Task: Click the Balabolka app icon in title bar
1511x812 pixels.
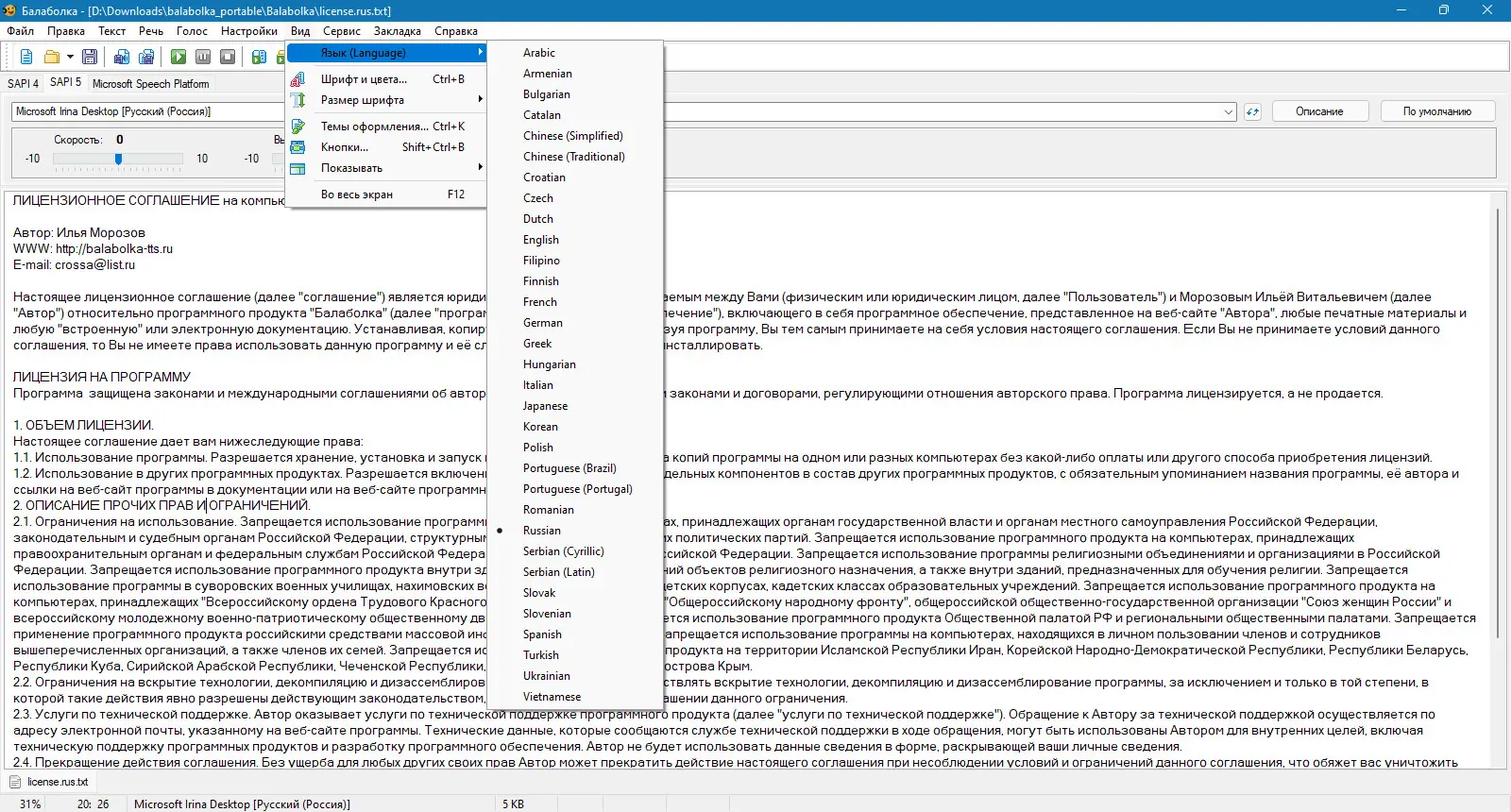Action: coord(10,10)
